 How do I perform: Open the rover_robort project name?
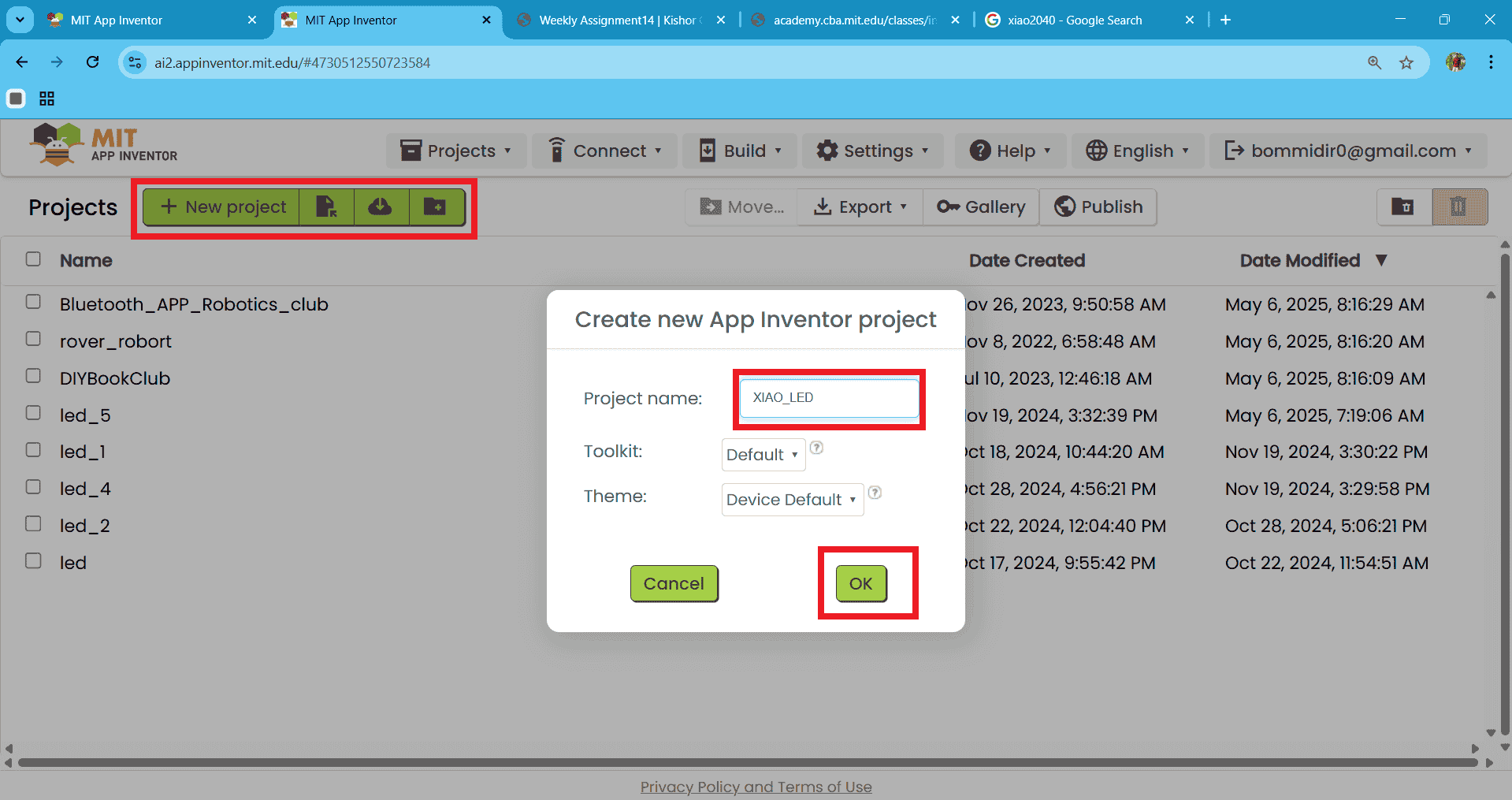(116, 341)
